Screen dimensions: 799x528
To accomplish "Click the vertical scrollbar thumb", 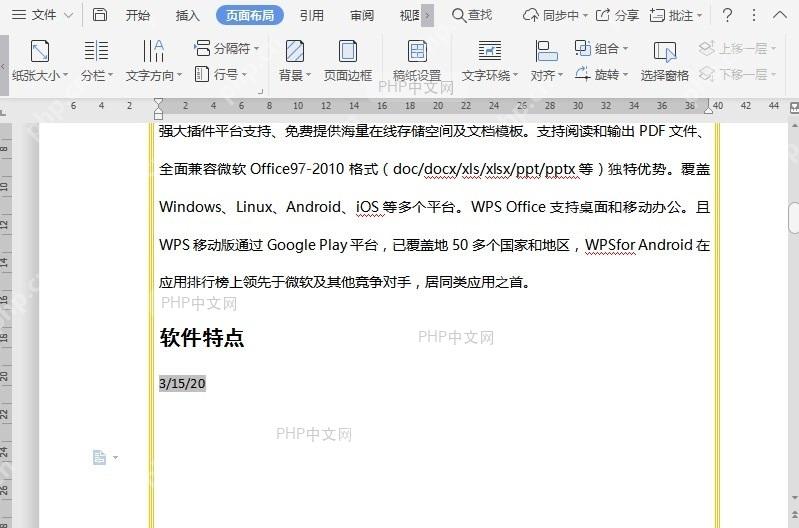I will [x=793, y=218].
